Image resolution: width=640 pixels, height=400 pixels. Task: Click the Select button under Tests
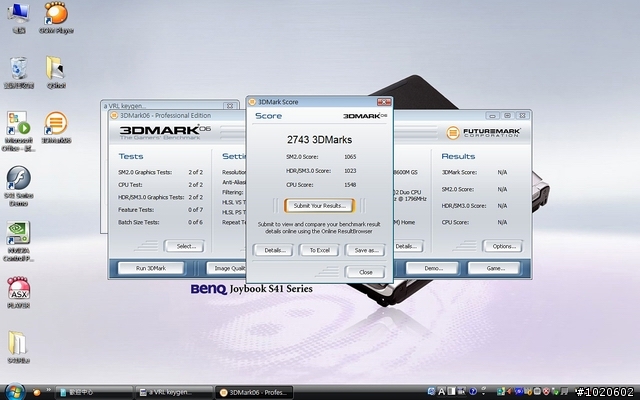(x=184, y=246)
